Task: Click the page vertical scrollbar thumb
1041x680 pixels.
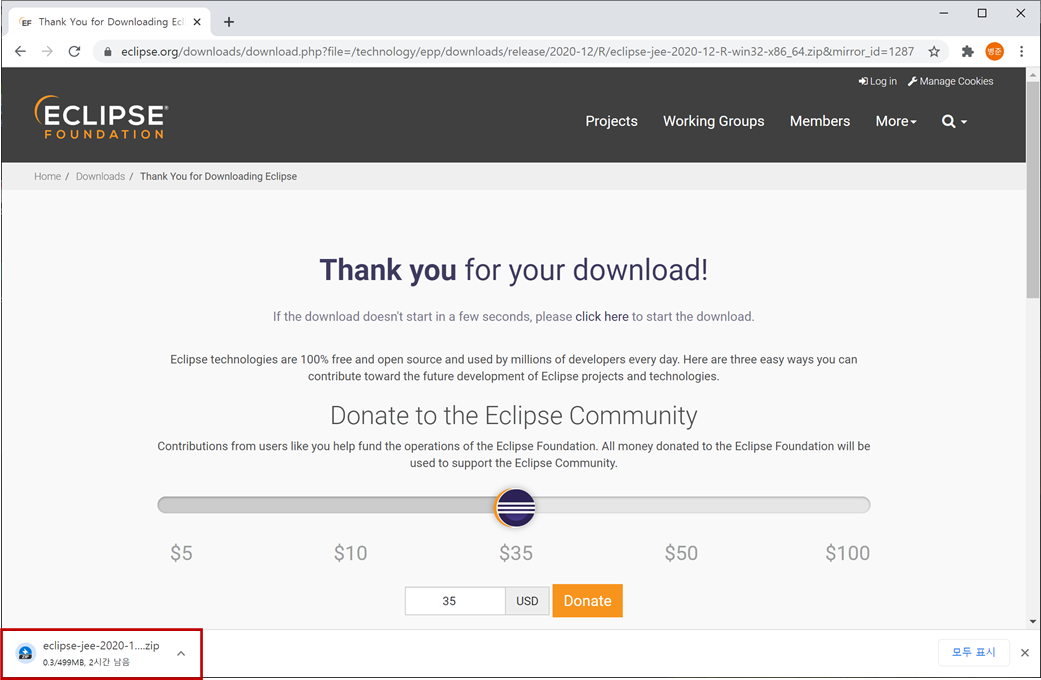Action: 1033,191
